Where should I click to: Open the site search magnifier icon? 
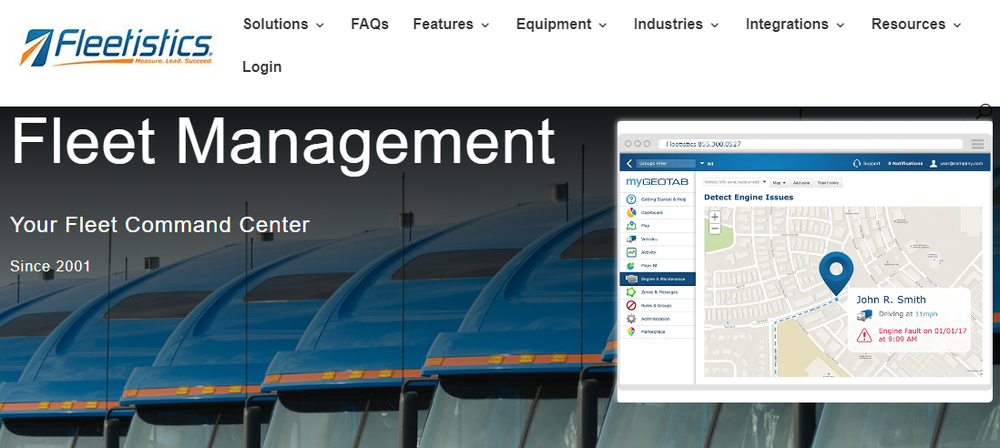pos(985,111)
